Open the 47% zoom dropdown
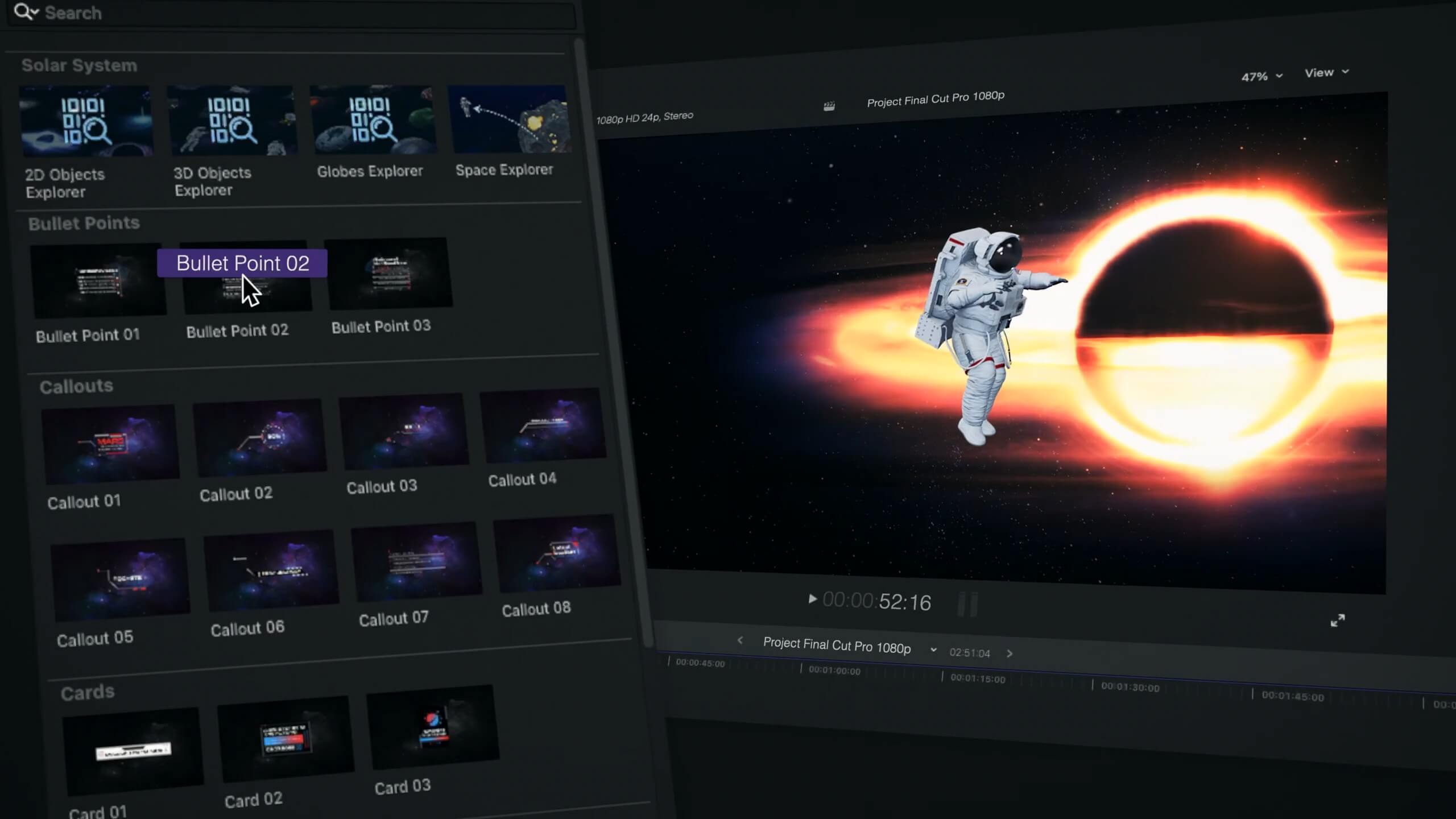 [1261, 76]
